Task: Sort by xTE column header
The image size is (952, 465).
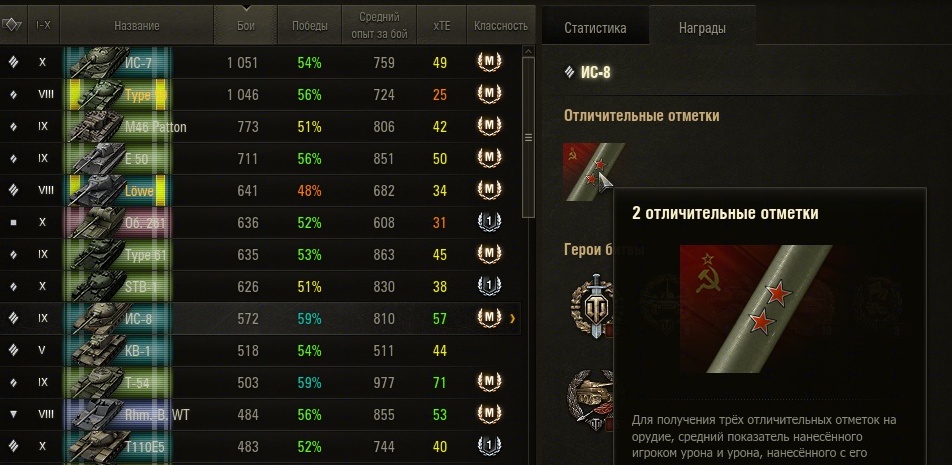Action: pyautogui.click(x=442, y=25)
